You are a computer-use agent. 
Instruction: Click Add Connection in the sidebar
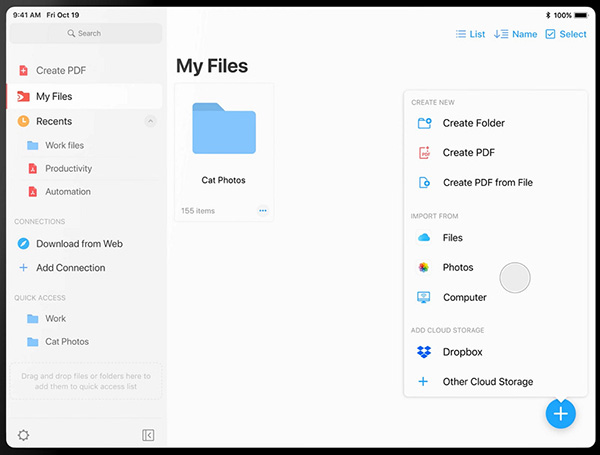coord(70,268)
